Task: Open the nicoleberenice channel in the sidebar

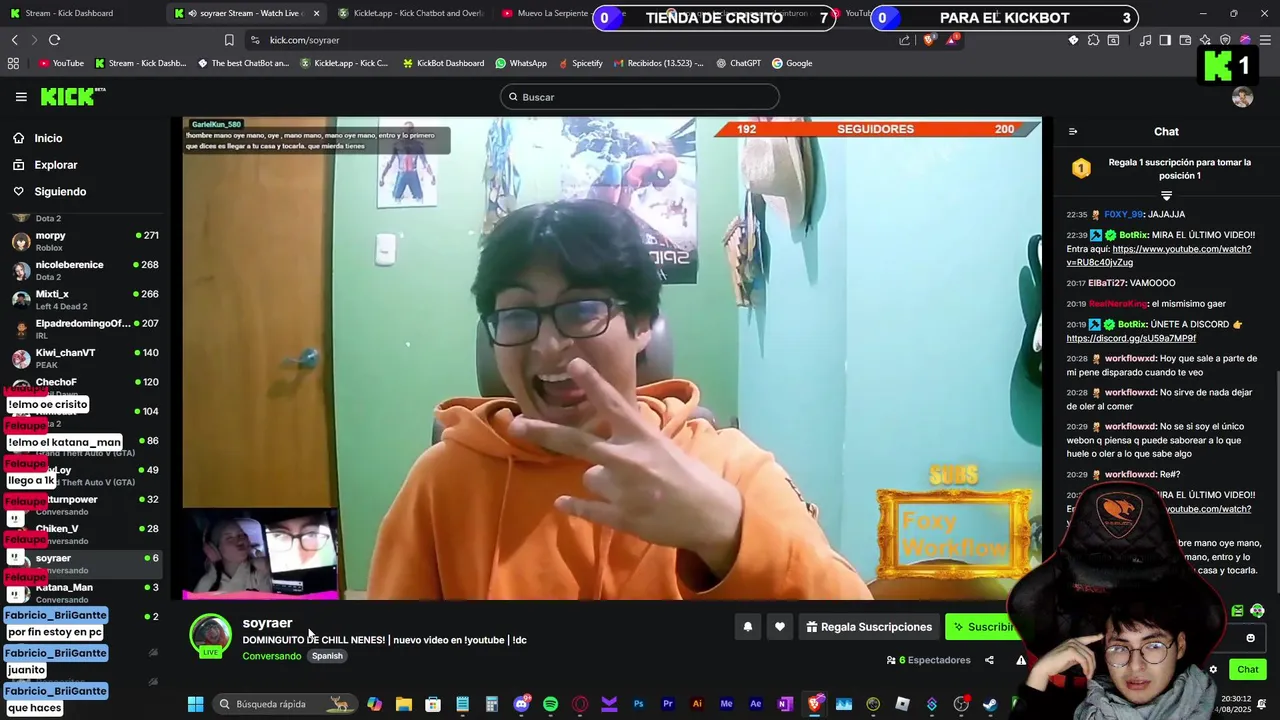Action: 85,270
